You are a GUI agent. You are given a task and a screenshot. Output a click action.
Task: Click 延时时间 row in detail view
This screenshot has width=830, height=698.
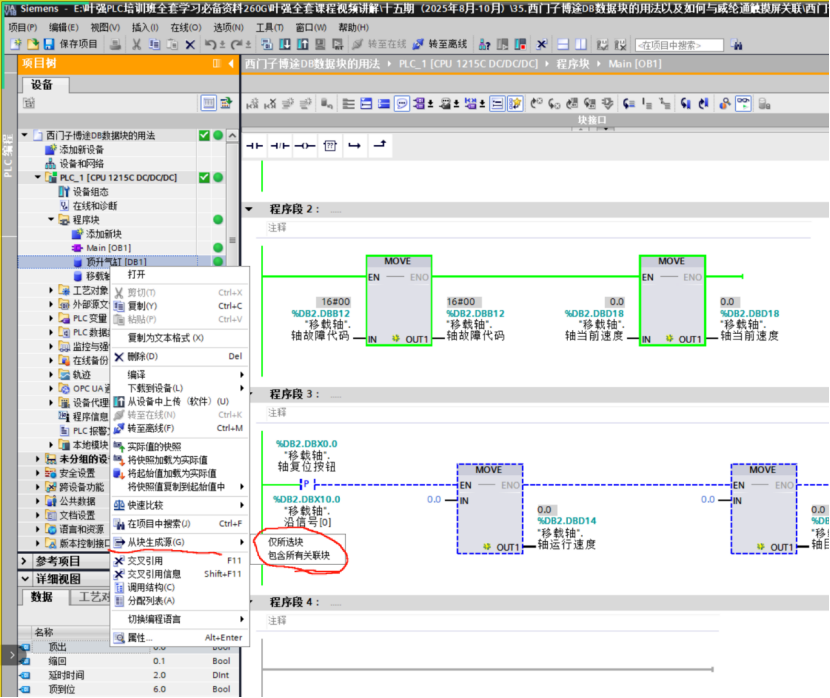pyautogui.click(x=129, y=675)
